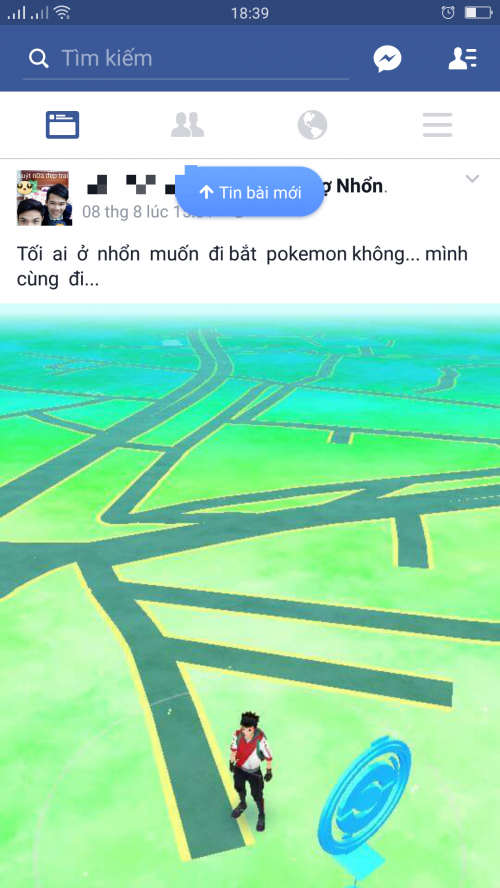Tap the Tin bài mới button
Image resolution: width=500 pixels, height=888 pixels.
click(250, 192)
